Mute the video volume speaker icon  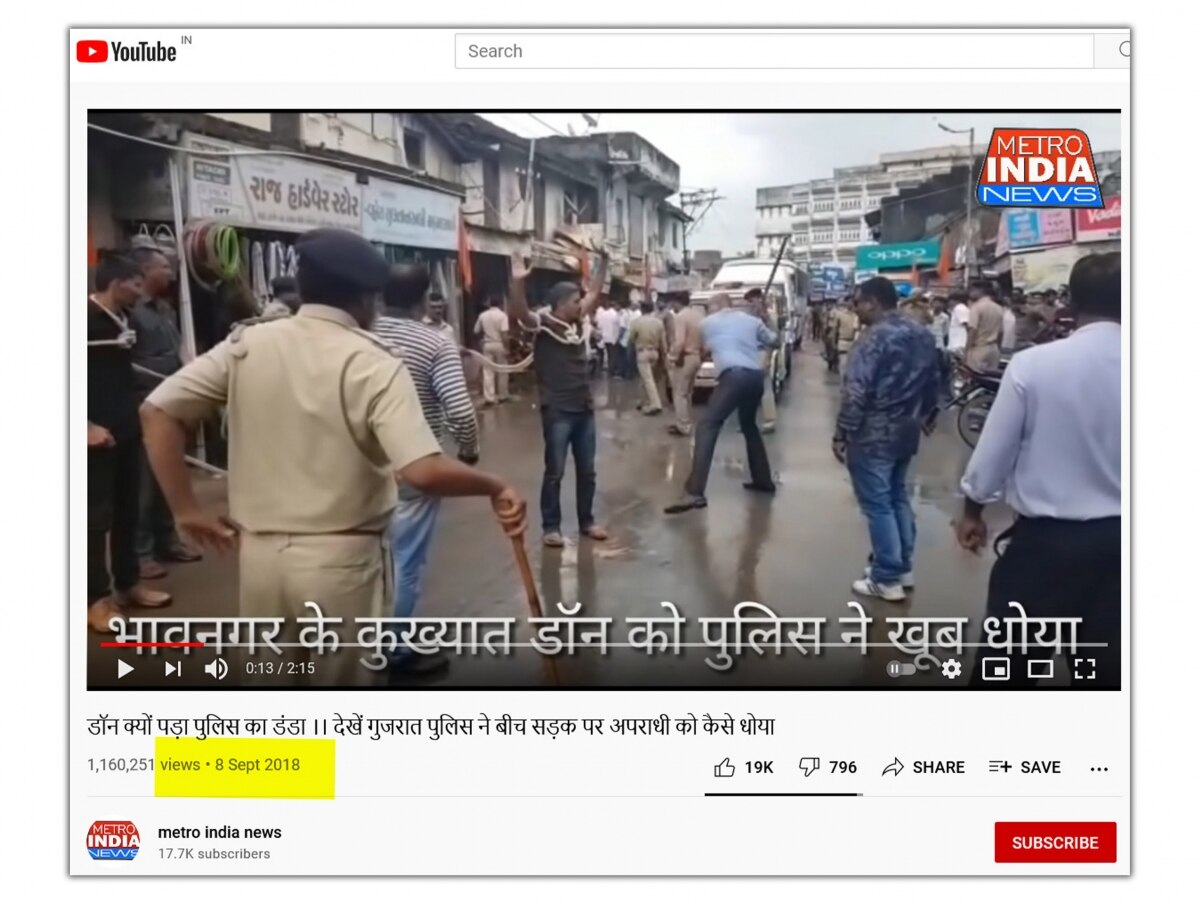pos(216,669)
